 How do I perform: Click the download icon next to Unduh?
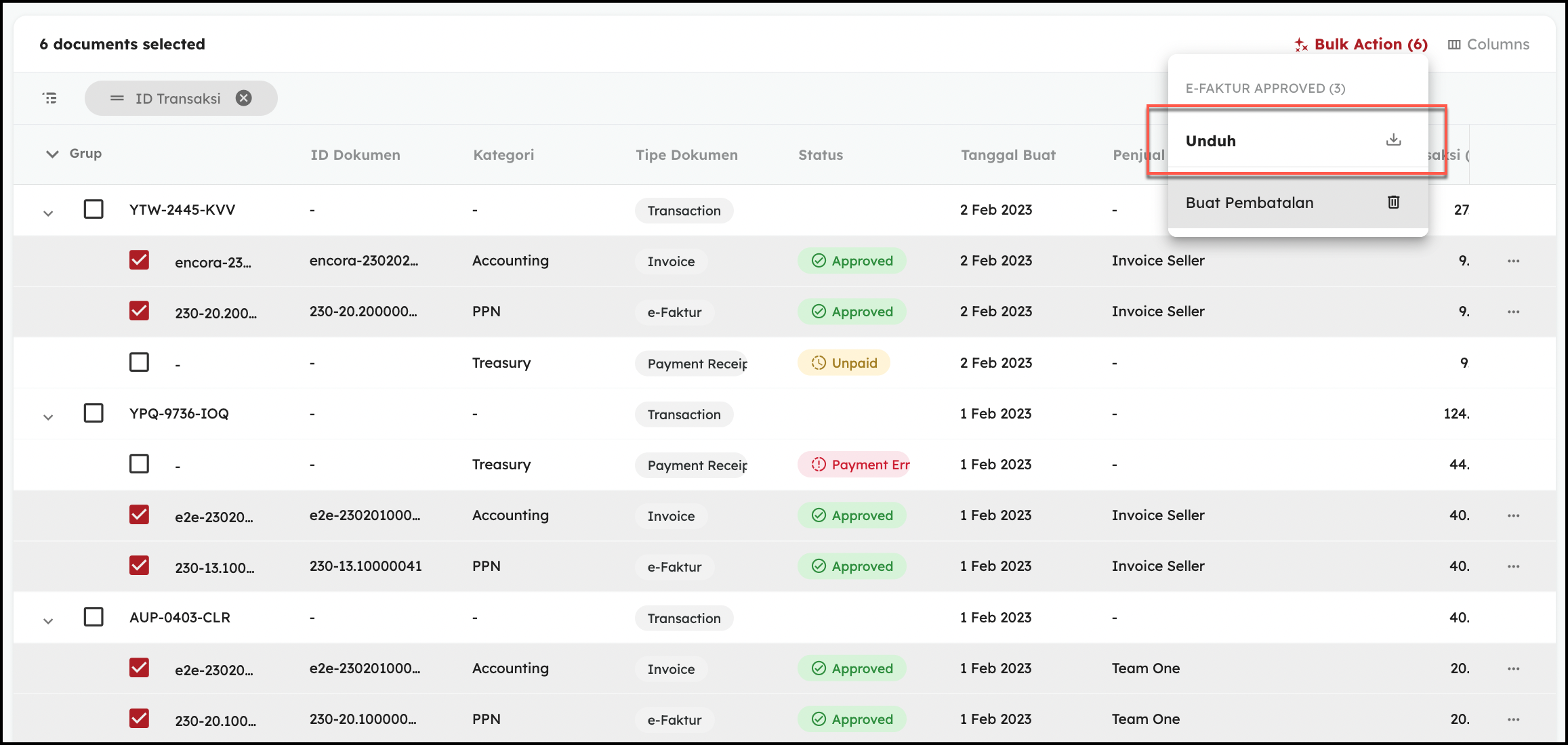pyautogui.click(x=1393, y=140)
